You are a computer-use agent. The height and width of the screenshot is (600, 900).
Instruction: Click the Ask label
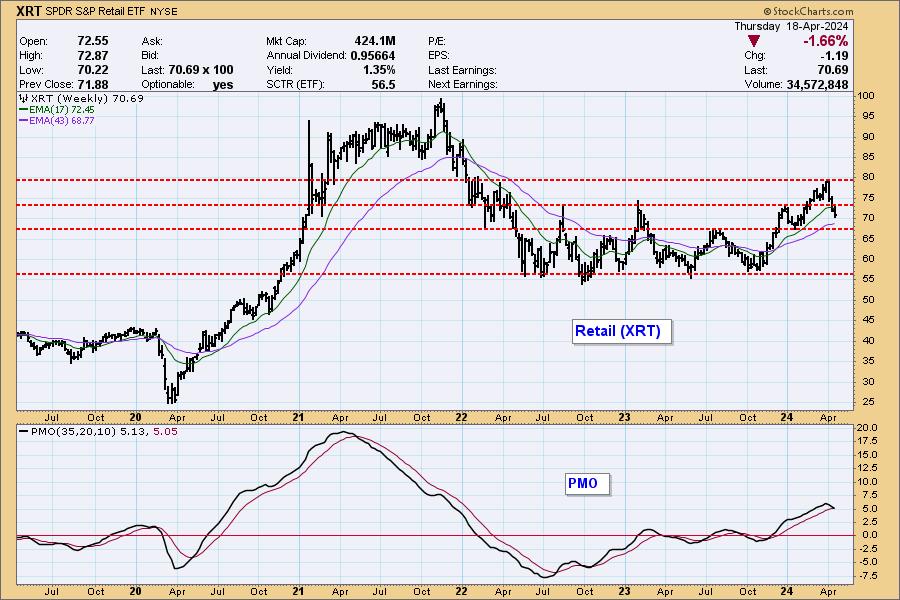[x=152, y=41]
